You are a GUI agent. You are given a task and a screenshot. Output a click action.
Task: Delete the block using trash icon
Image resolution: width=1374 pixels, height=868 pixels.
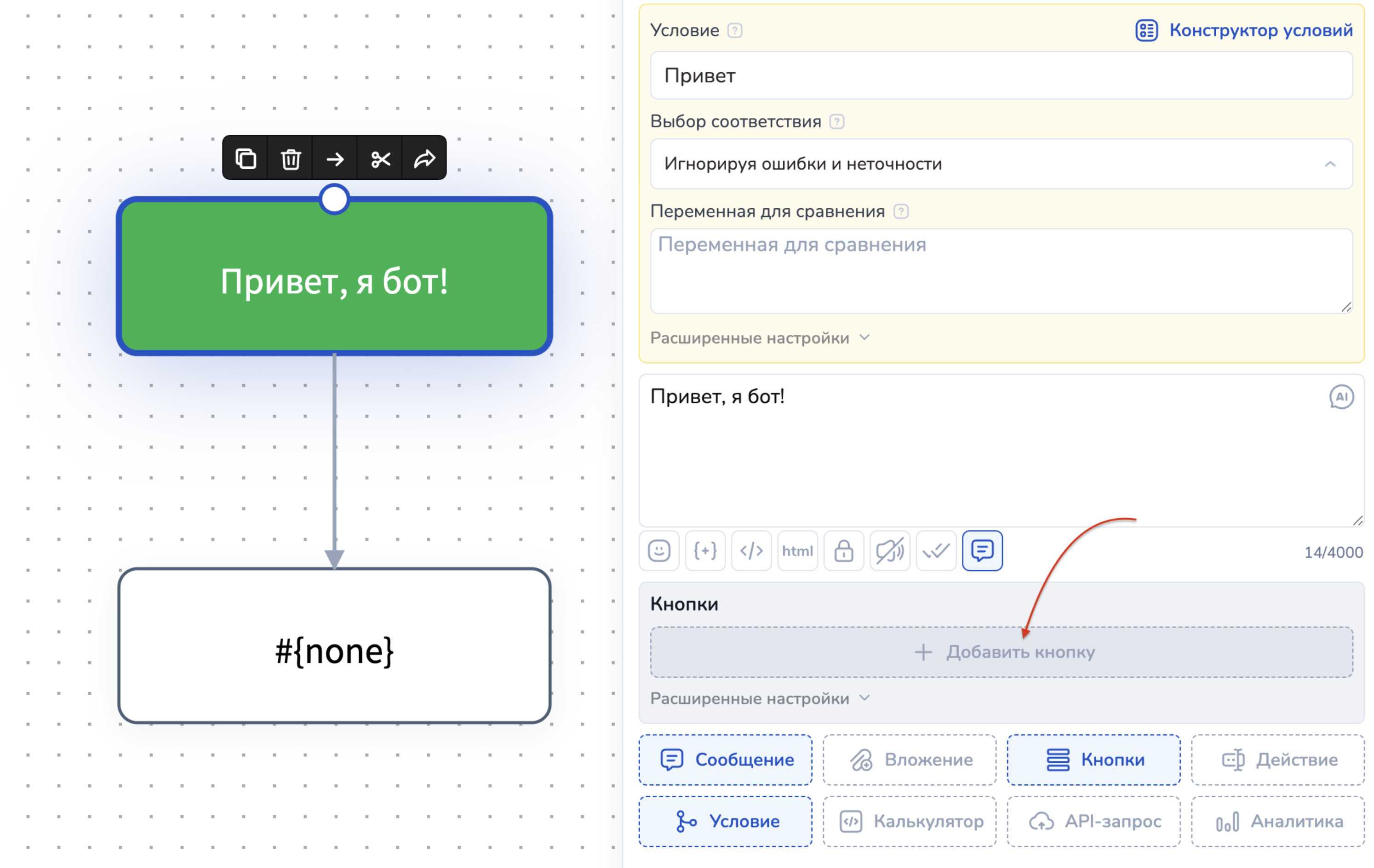pos(291,159)
